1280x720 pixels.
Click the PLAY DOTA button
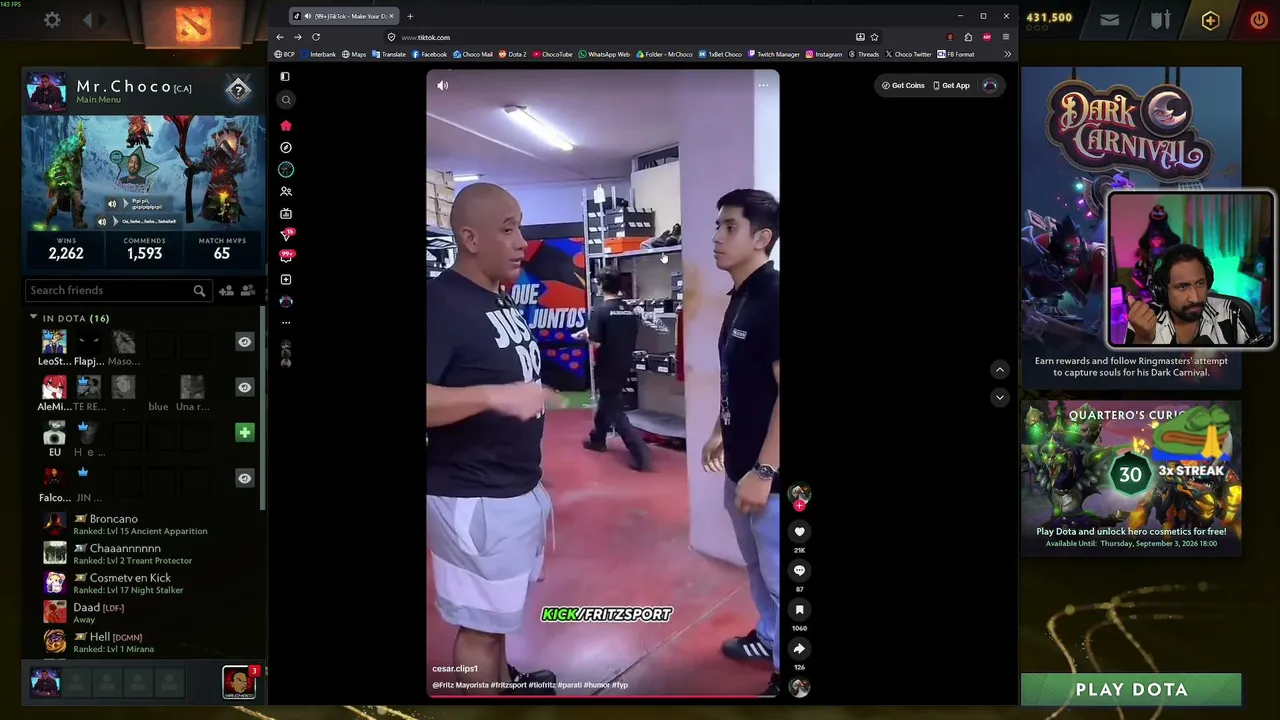1131,689
